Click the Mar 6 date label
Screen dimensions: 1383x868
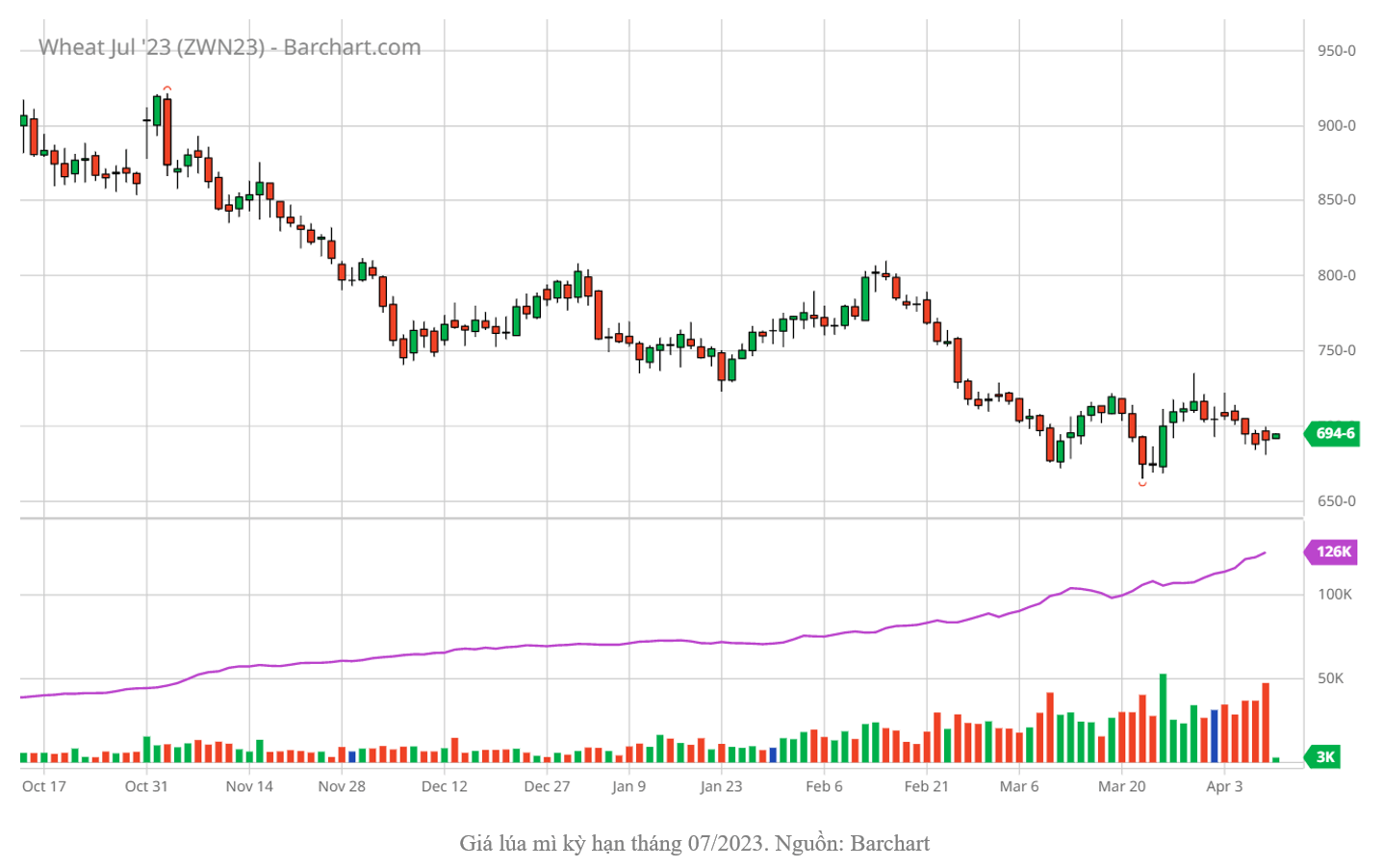pyautogui.click(x=1019, y=786)
